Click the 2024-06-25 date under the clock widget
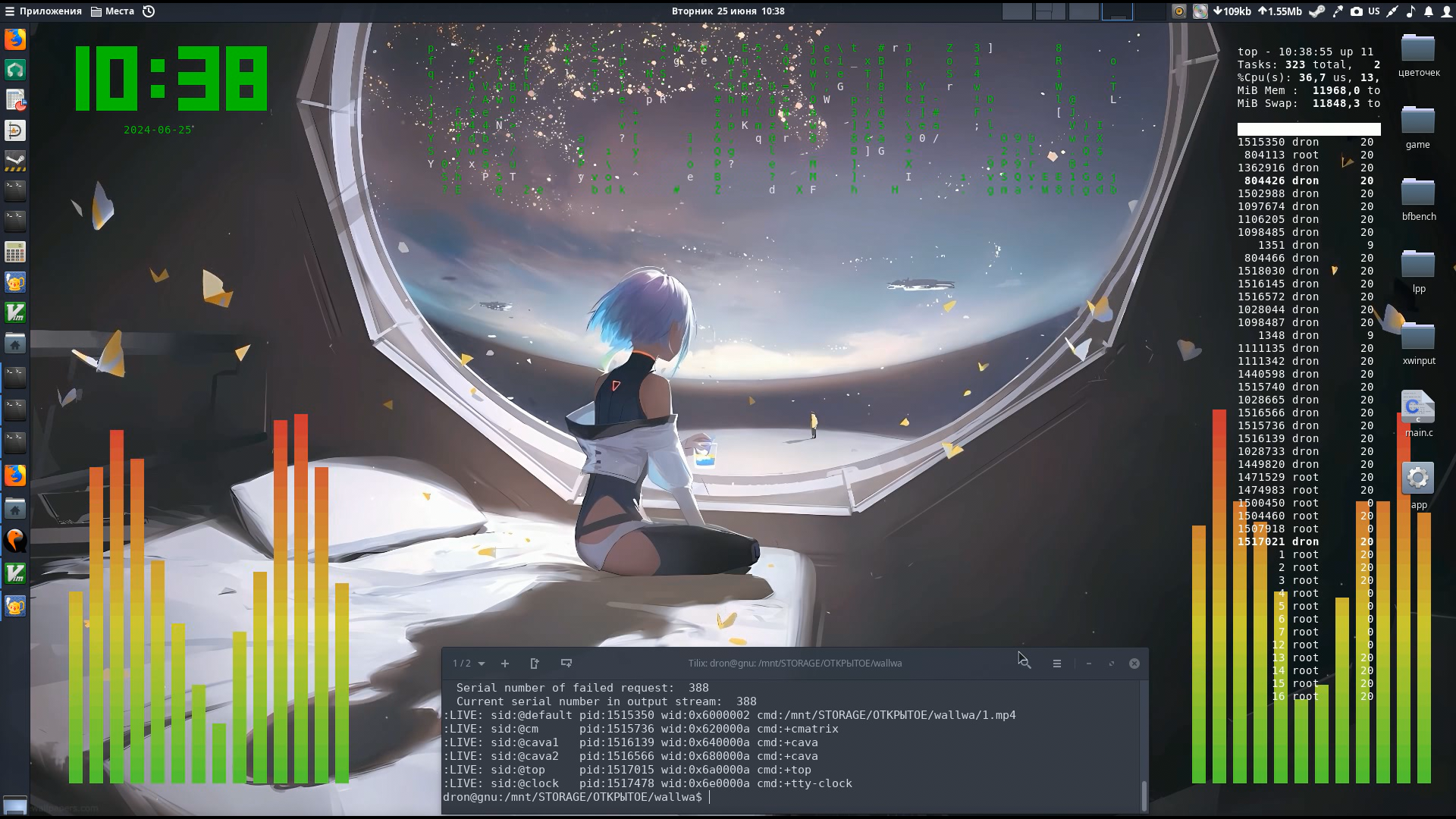Viewport: 1456px width, 819px height. pos(158,130)
